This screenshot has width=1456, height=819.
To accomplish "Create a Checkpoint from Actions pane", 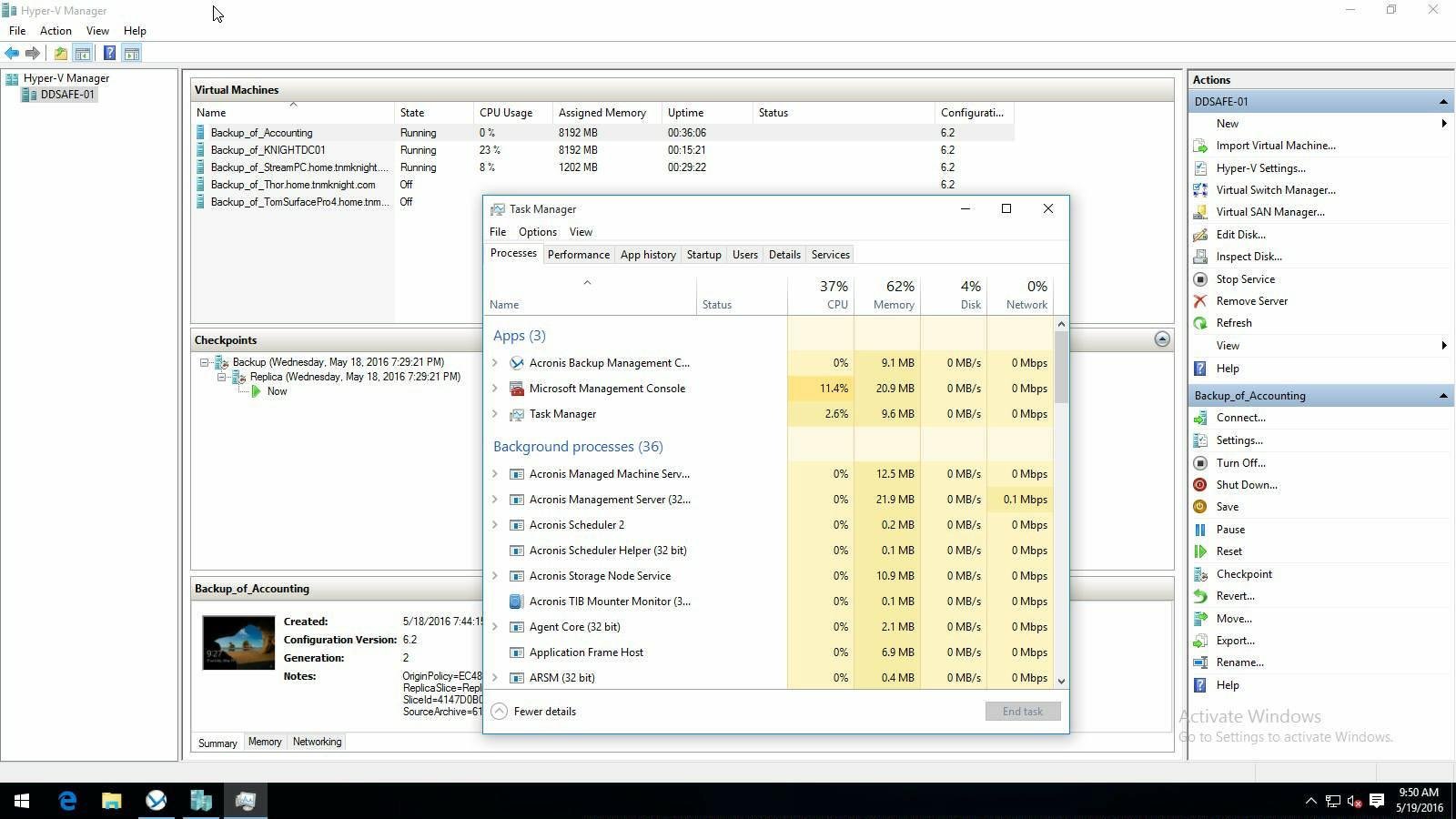I will [x=1244, y=574].
